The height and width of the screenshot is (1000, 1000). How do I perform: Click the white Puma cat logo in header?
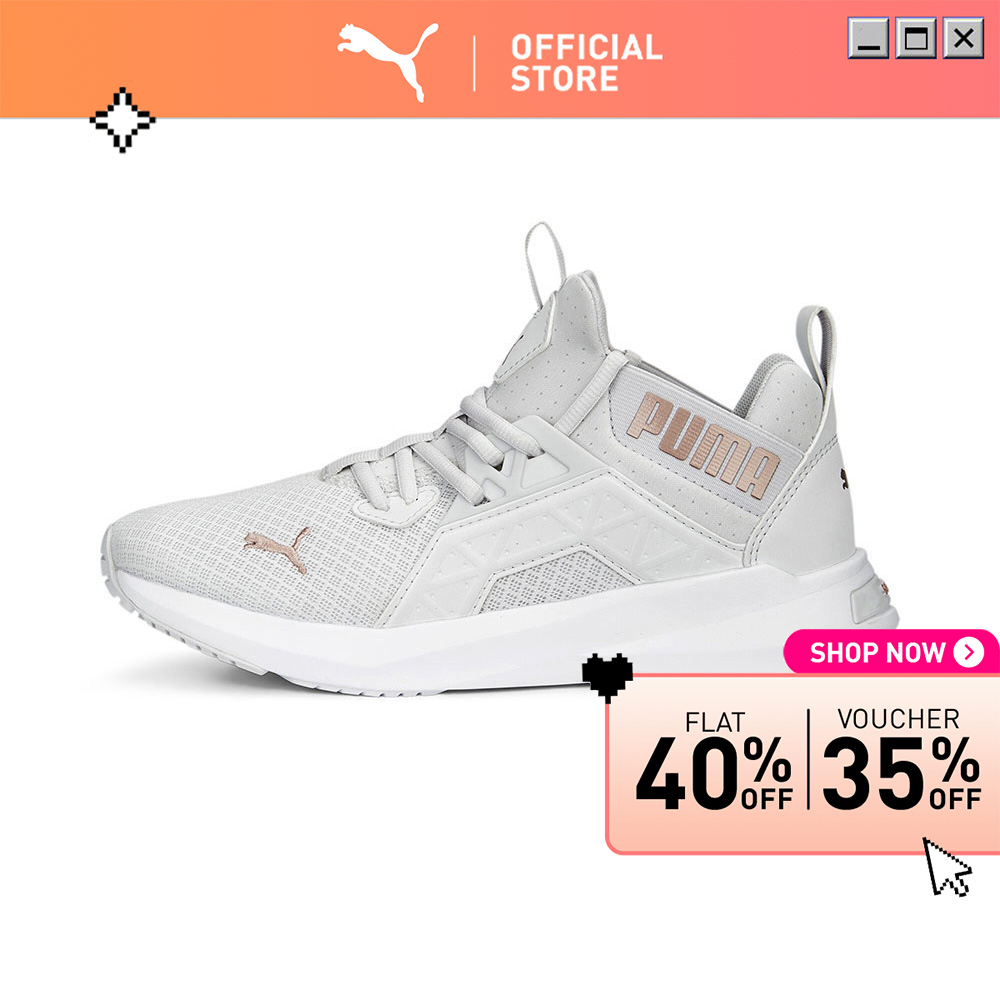(388, 62)
